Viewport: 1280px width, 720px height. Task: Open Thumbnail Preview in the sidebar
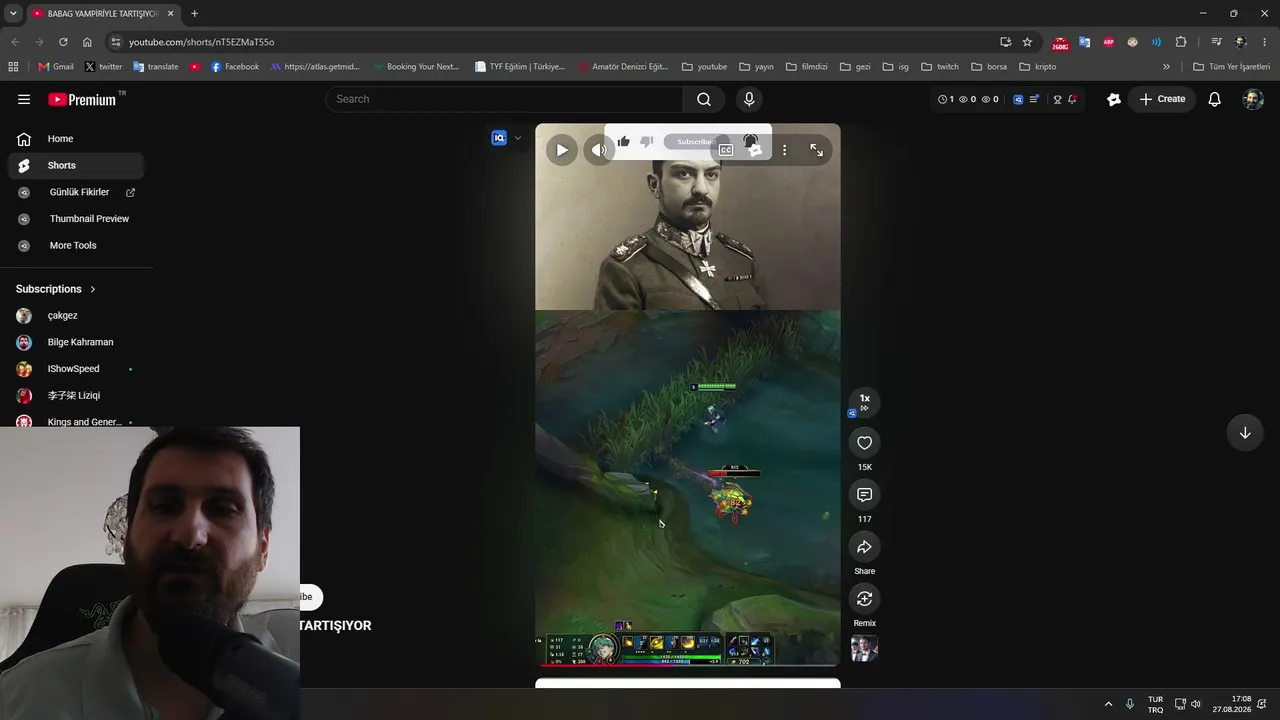pyautogui.click(x=76, y=219)
